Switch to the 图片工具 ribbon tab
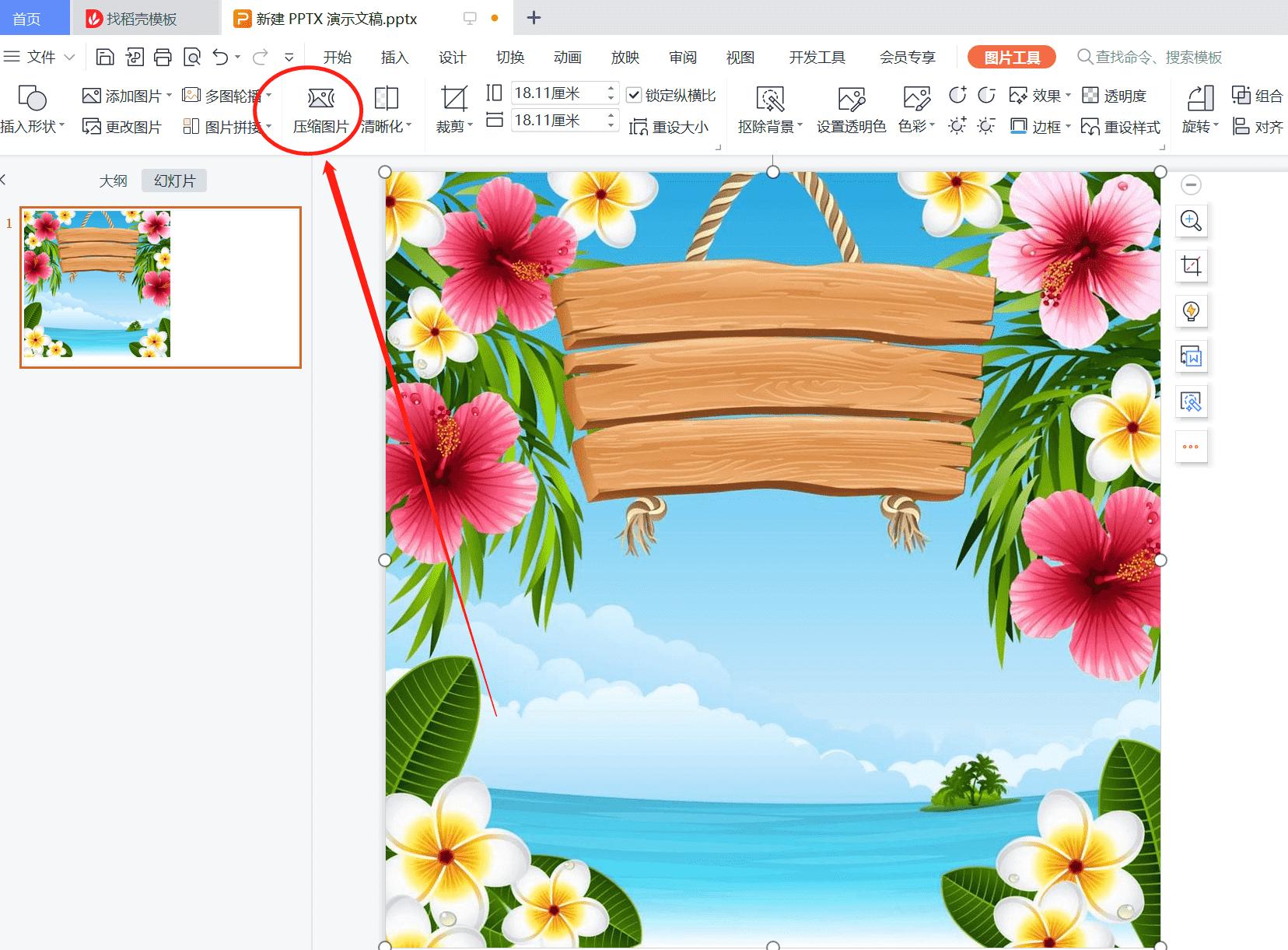This screenshot has height=950, width=1288. [x=1010, y=56]
